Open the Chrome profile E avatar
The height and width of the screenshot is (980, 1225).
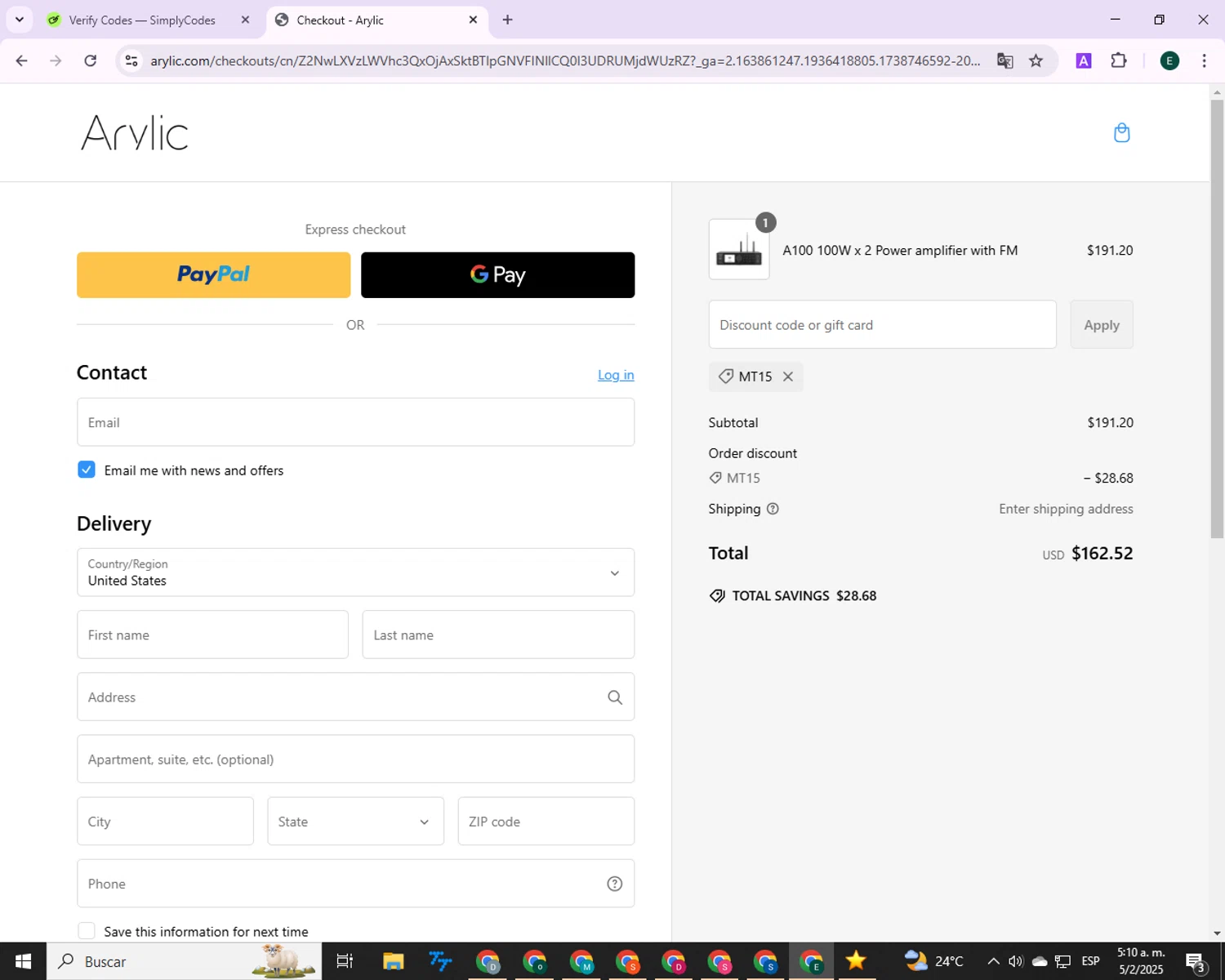pos(1169,60)
